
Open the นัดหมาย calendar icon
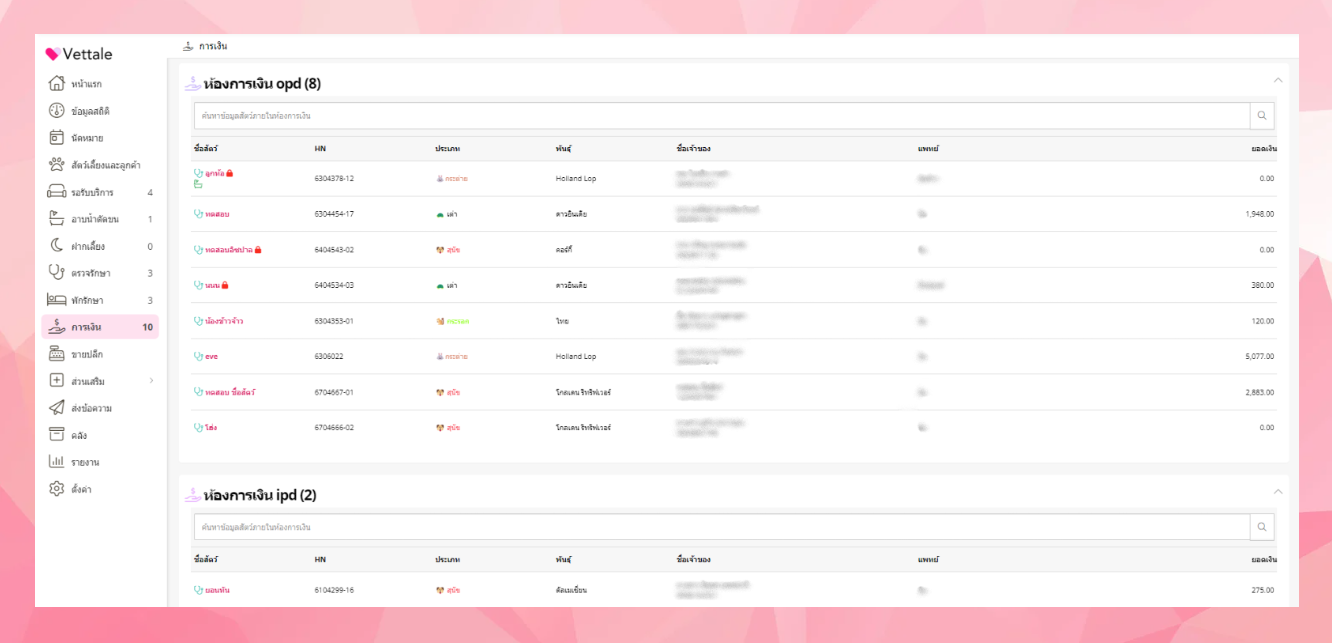pos(57,138)
